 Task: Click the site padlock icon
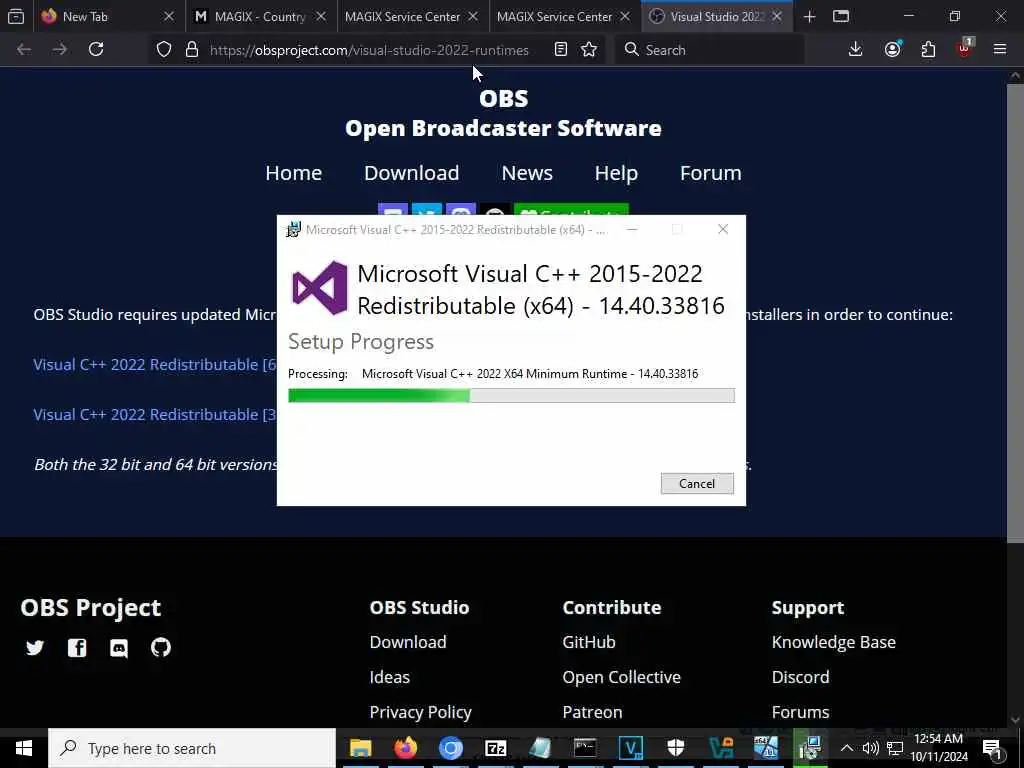191,50
